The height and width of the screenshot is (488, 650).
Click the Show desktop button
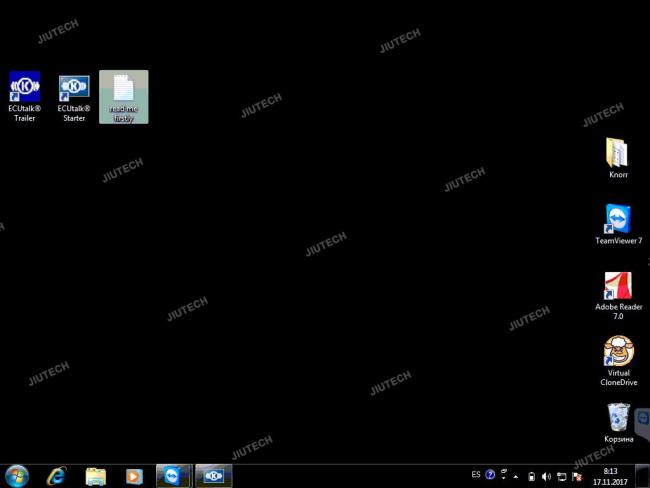click(x=643, y=476)
